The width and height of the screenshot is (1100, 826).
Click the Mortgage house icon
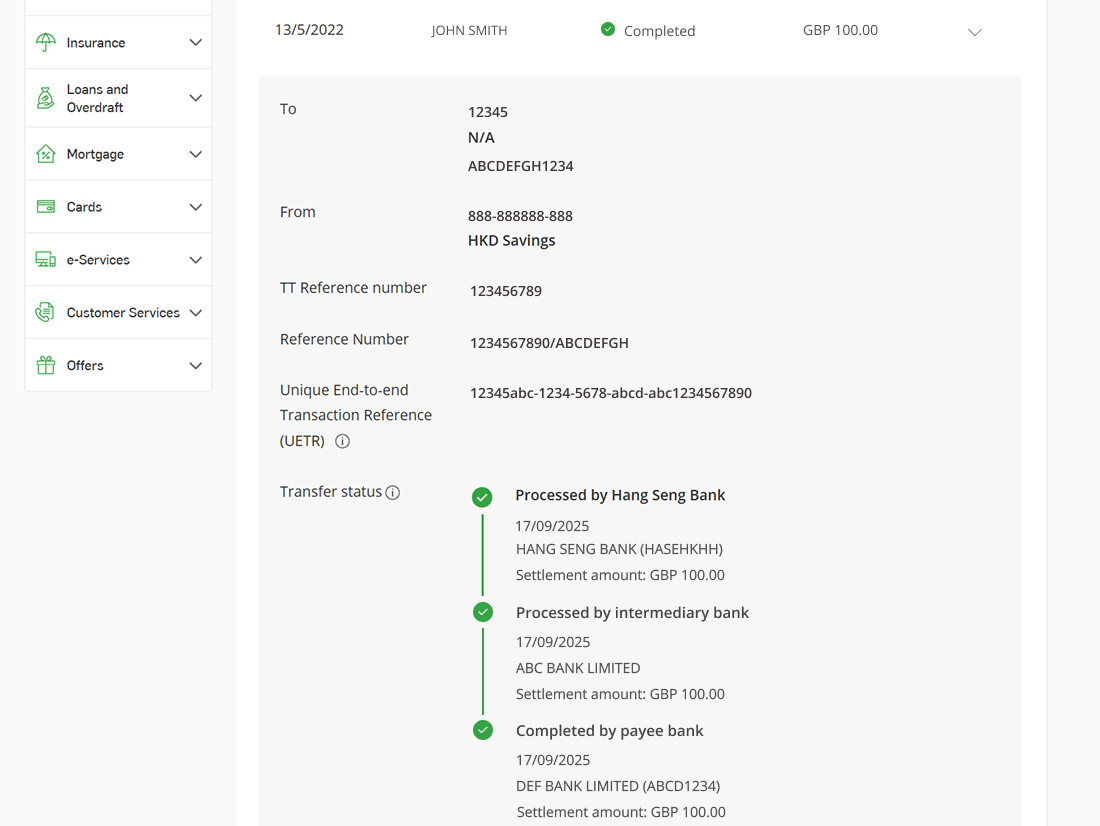pyautogui.click(x=46, y=154)
